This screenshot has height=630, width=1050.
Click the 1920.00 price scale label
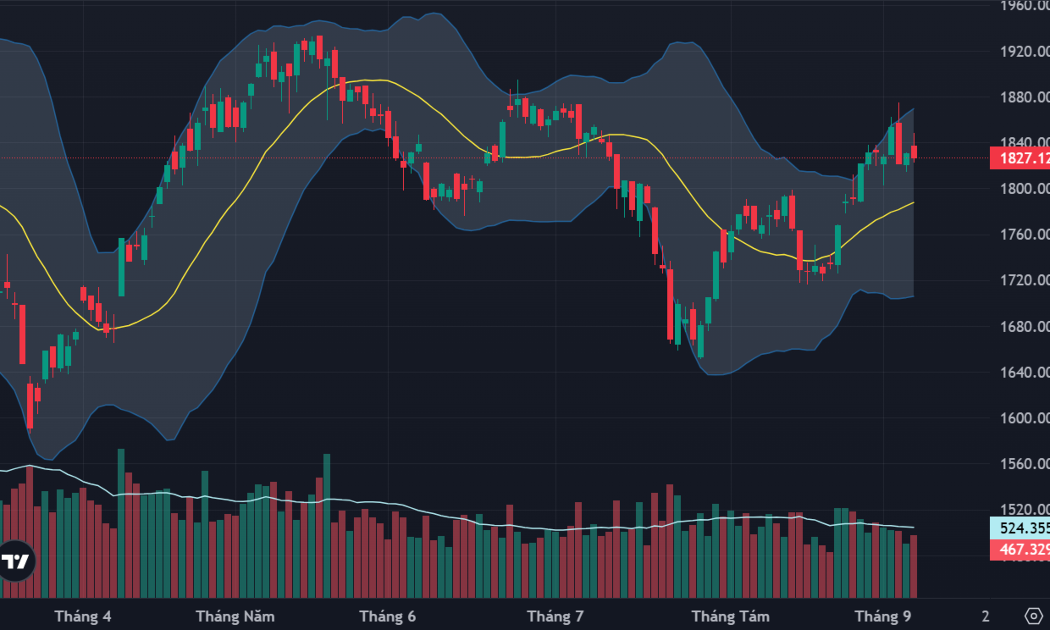tap(1025, 52)
